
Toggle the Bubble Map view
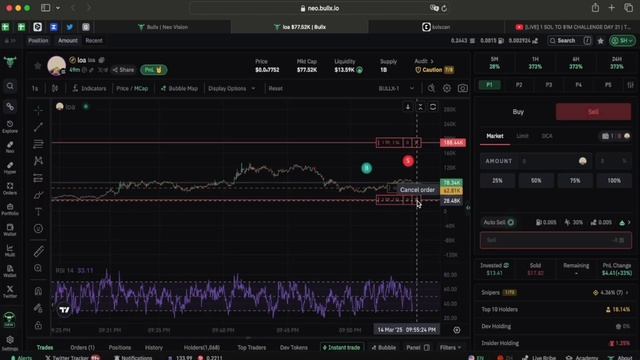[x=179, y=88]
